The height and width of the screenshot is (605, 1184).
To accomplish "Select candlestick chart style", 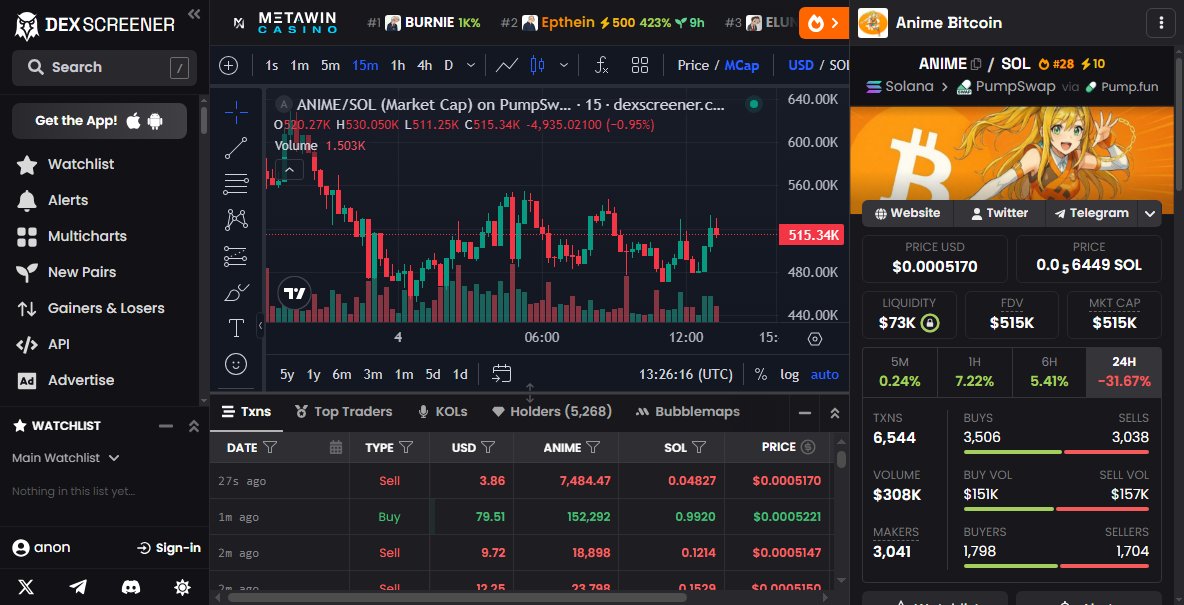I will (538, 65).
